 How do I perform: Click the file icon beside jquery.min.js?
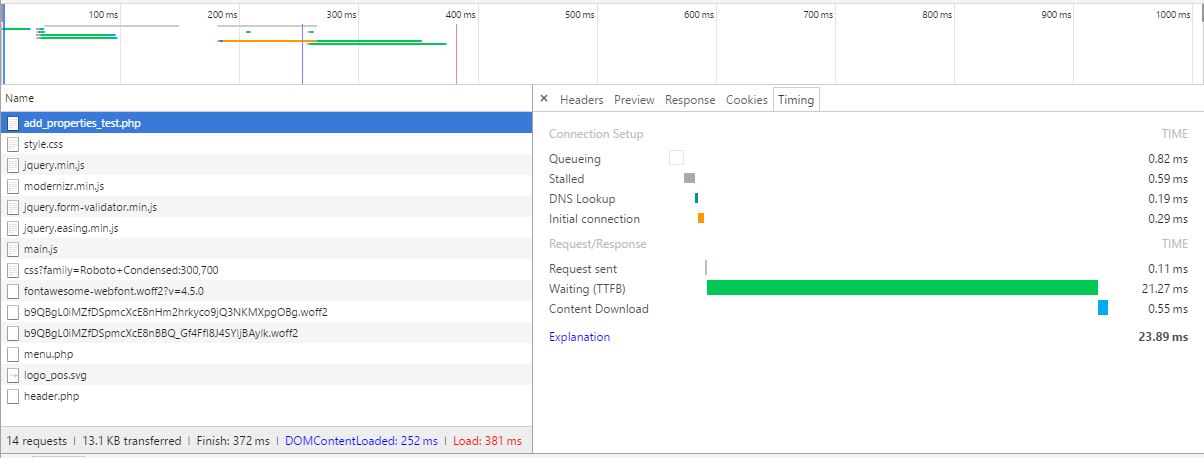tap(13, 165)
